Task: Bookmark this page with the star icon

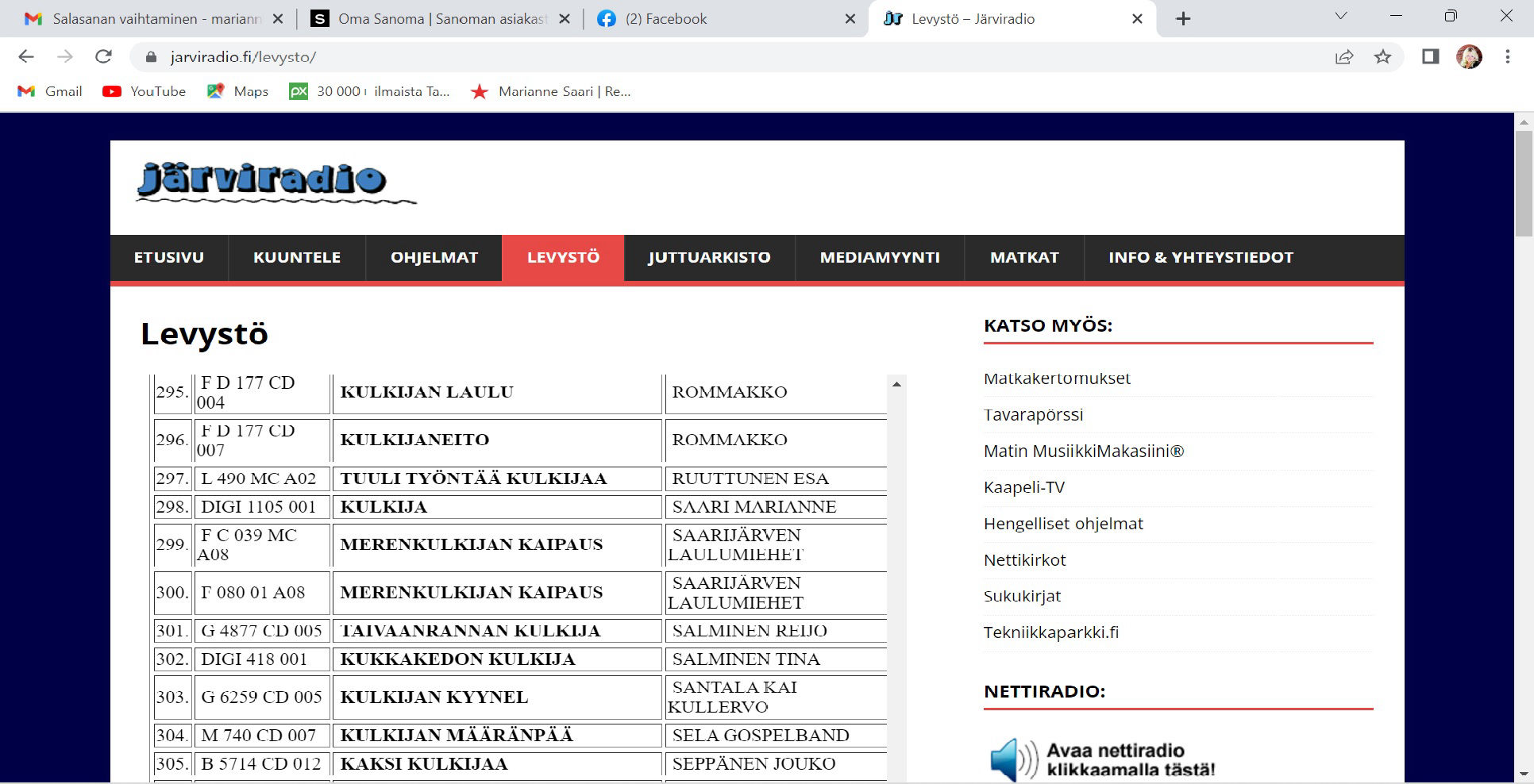Action: point(1382,56)
